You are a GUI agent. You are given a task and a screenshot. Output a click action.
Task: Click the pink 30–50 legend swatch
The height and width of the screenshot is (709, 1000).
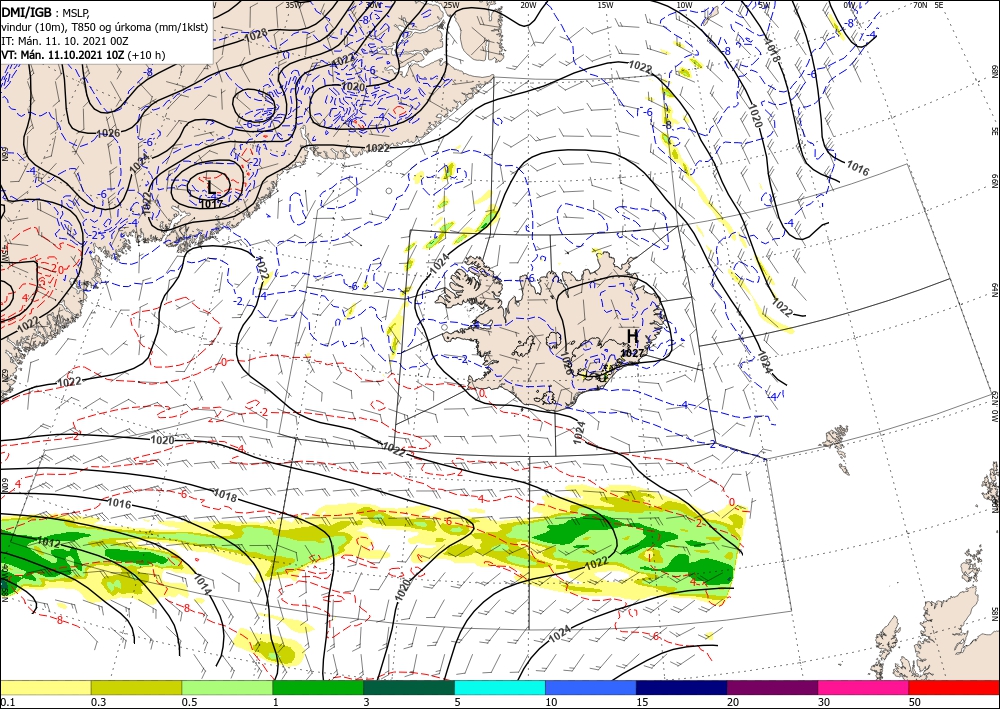tap(864, 687)
